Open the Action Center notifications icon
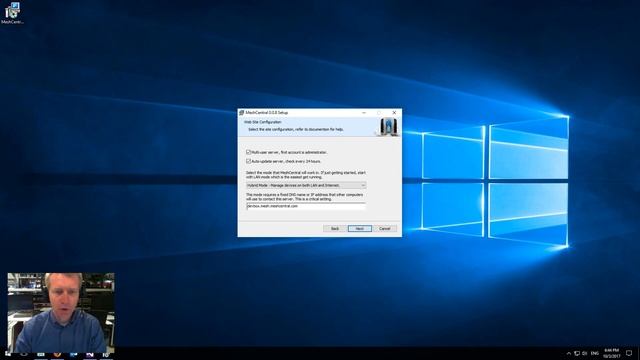Image resolution: width=640 pixels, height=360 pixels. coord(629,353)
